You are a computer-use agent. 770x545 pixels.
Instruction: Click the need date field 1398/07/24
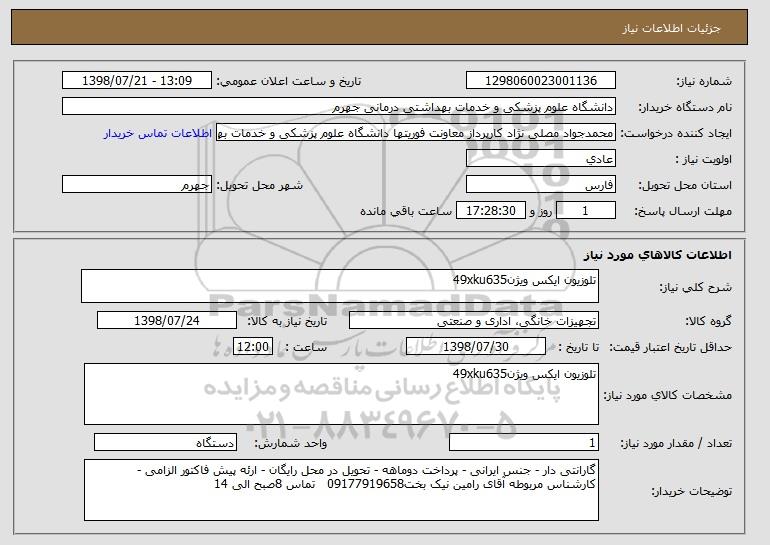tap(167, 321)
